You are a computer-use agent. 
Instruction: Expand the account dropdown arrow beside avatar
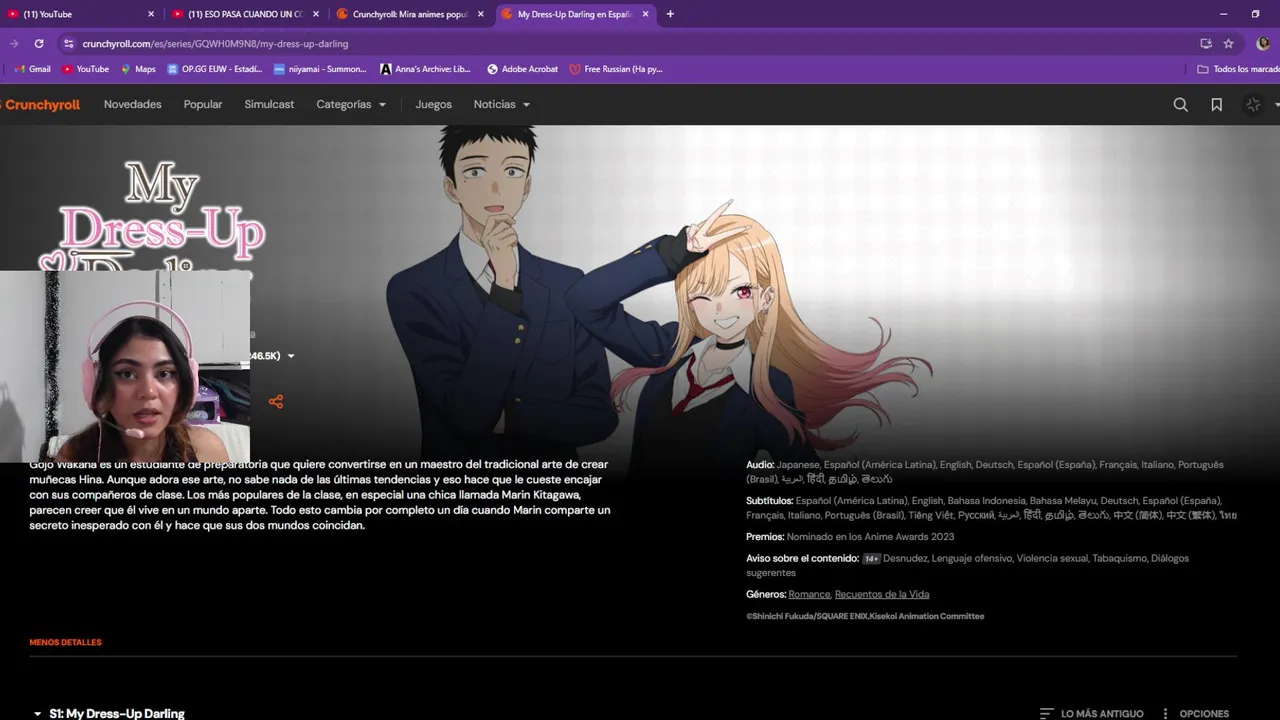[1275, 105]
